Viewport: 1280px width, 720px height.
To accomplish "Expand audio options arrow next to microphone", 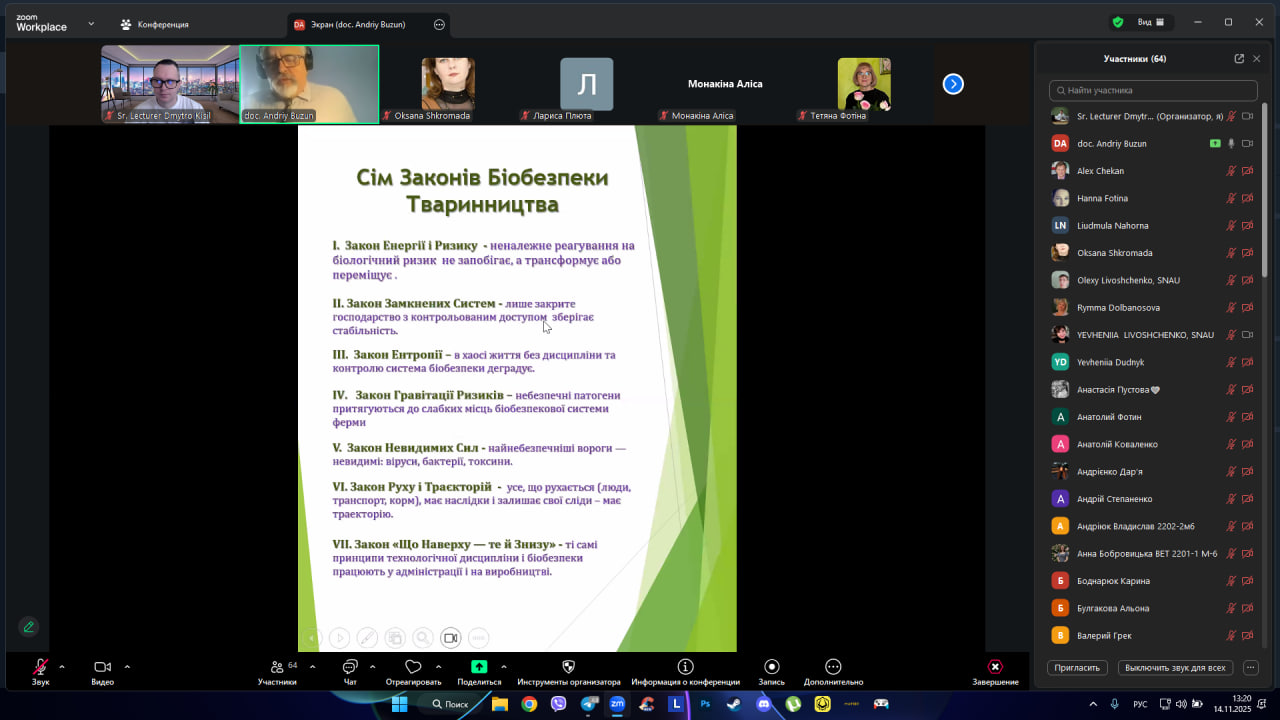I will pos(62,666).
